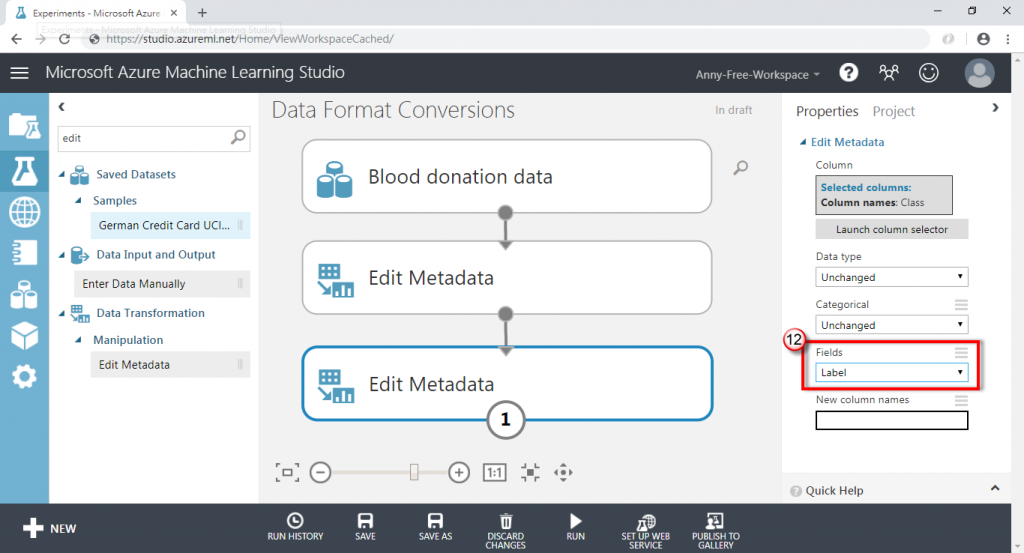Toggle the pan mode arrows icon
Screen dimensions: 1024x553
pyautogui.click(x=563, y=472)
